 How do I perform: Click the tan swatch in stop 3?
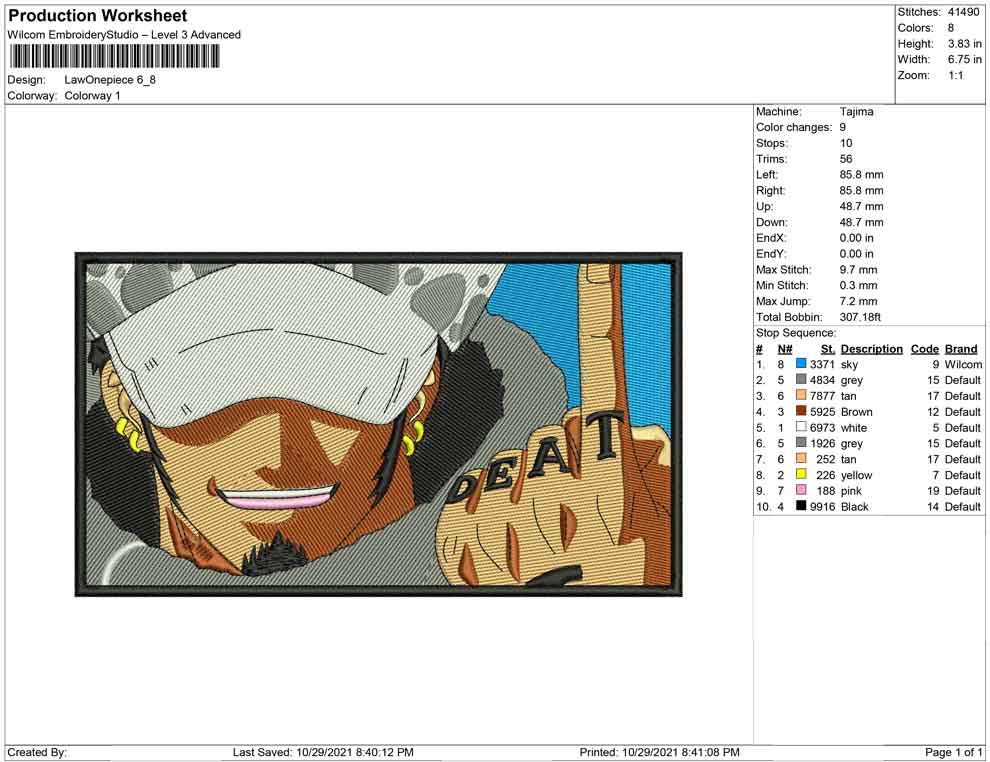801,395
